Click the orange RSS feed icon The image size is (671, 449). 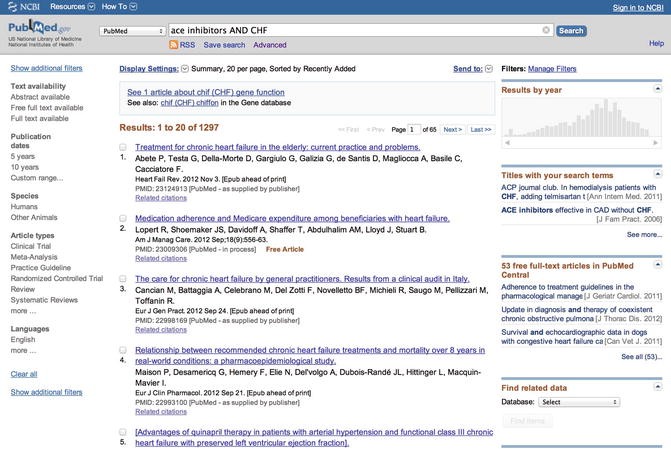(x=173, y=45)
